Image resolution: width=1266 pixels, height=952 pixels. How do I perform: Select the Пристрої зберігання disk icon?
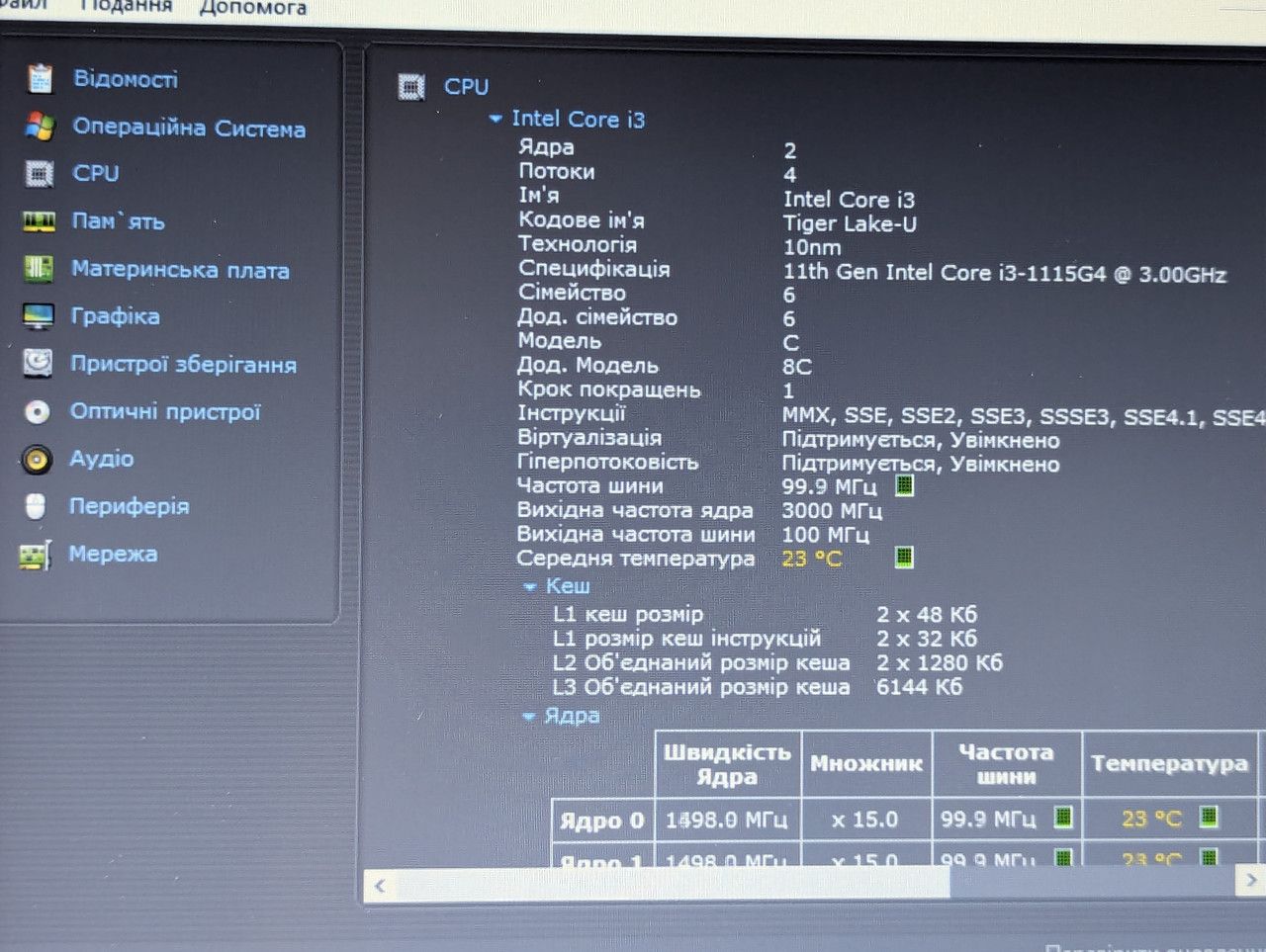[x=38, y=364]
